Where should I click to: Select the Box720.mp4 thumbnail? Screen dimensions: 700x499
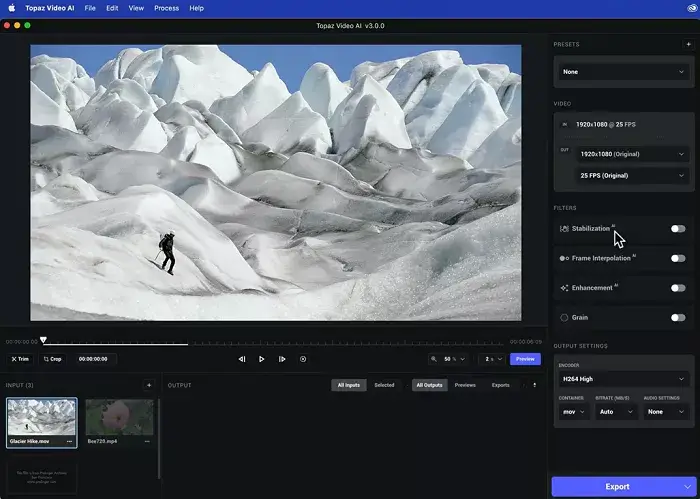click(x=119, y=417)
